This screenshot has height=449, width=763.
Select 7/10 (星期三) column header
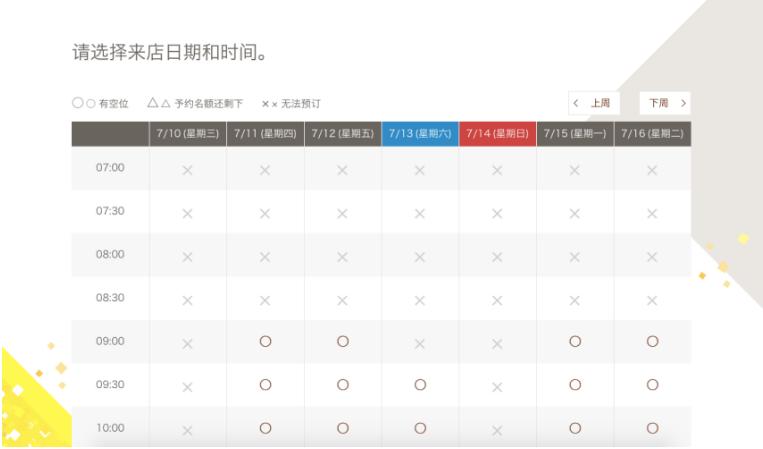point(188,134)
